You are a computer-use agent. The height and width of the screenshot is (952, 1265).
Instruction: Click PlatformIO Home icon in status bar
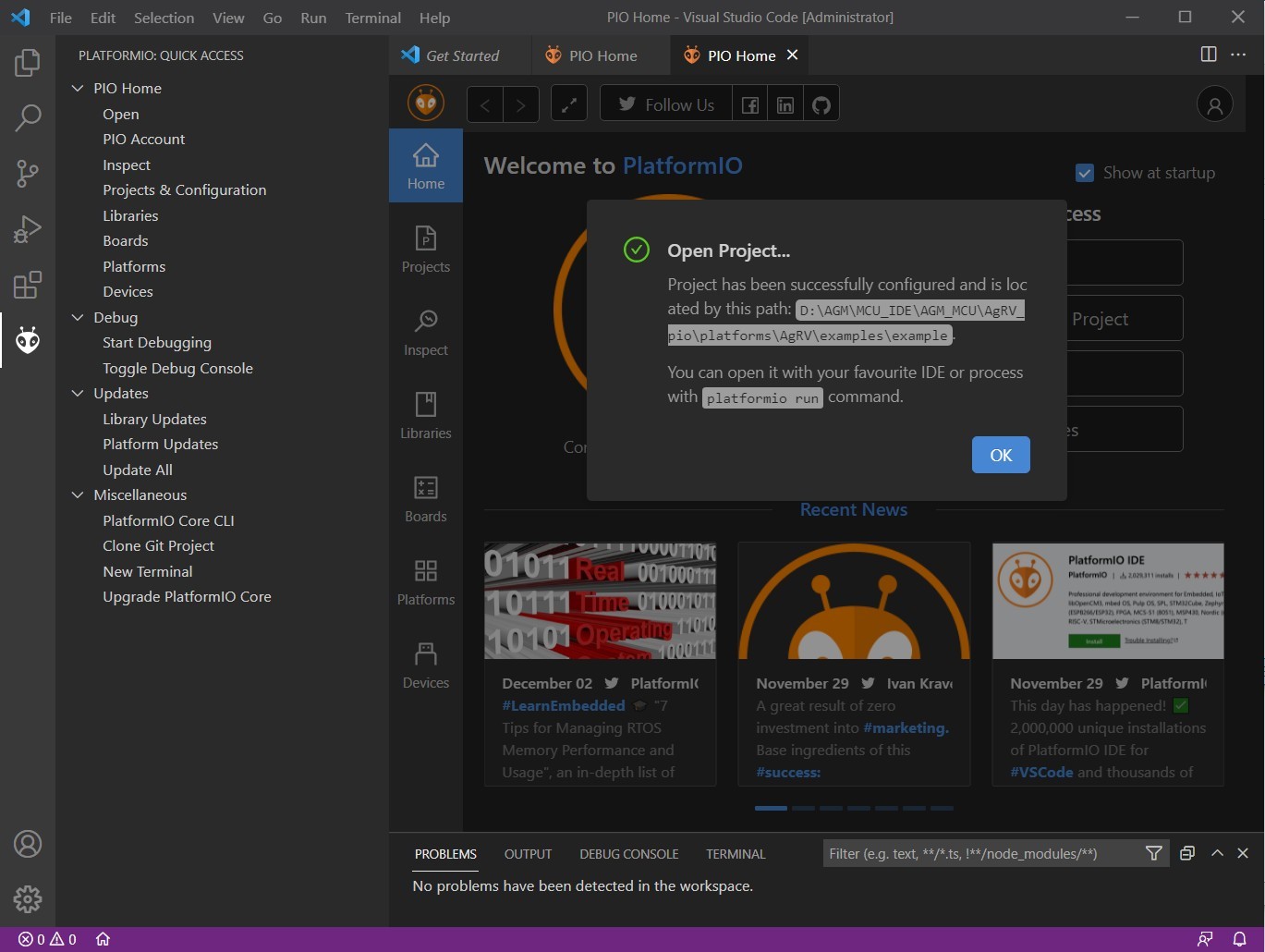tap(103, 939)
